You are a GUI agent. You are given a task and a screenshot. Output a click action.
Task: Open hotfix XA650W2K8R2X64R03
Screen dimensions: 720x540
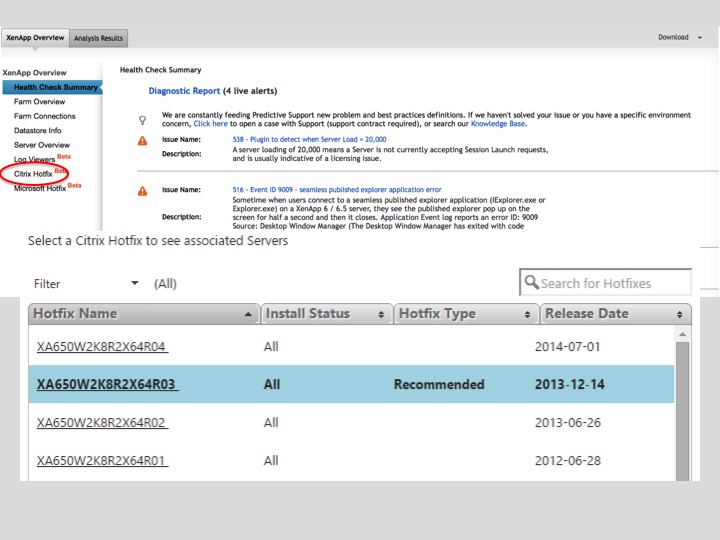pos(107,384)
